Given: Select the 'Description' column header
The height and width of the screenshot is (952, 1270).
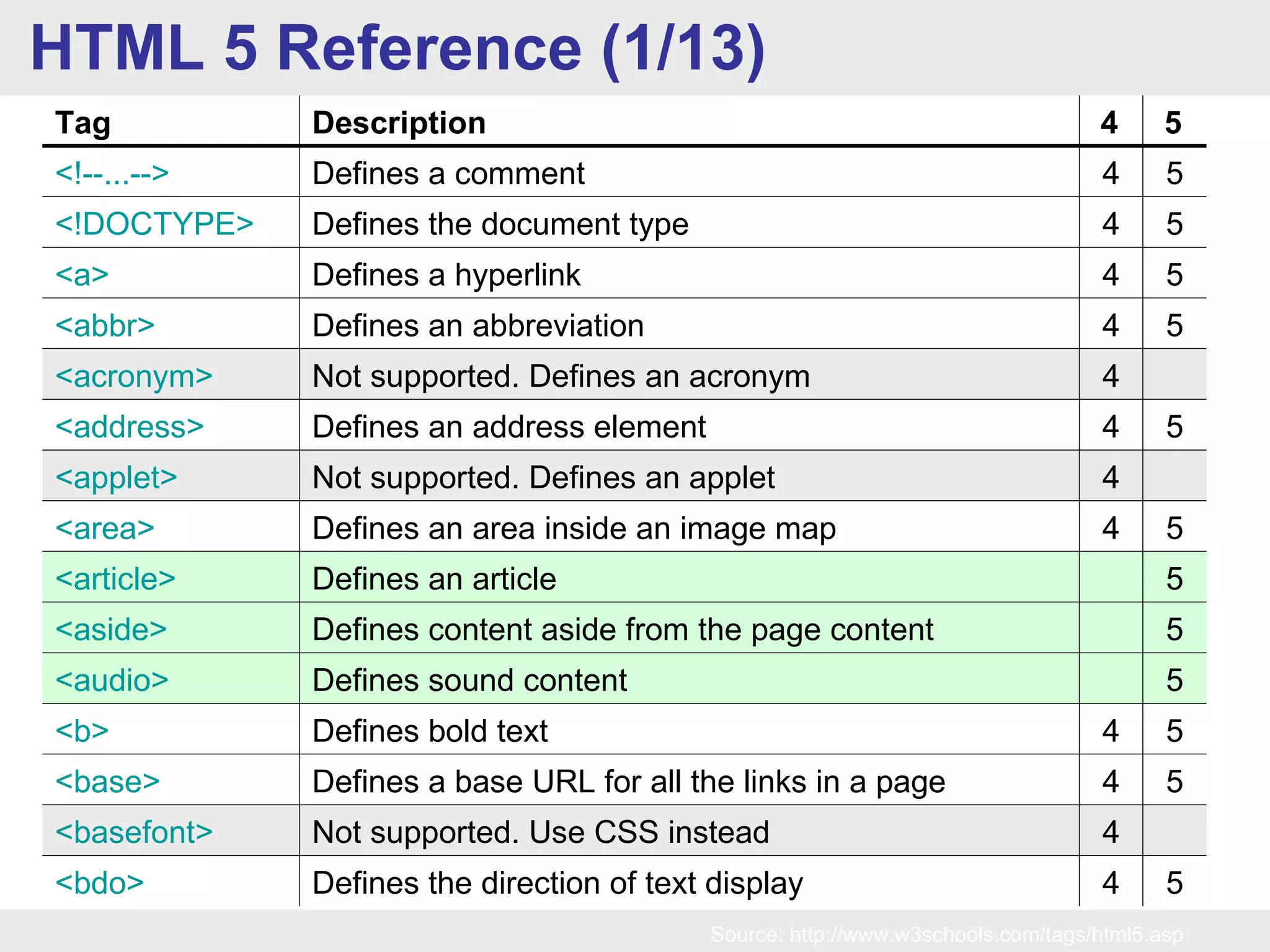Looking at the screenshot, I should [x=399, y=123].
